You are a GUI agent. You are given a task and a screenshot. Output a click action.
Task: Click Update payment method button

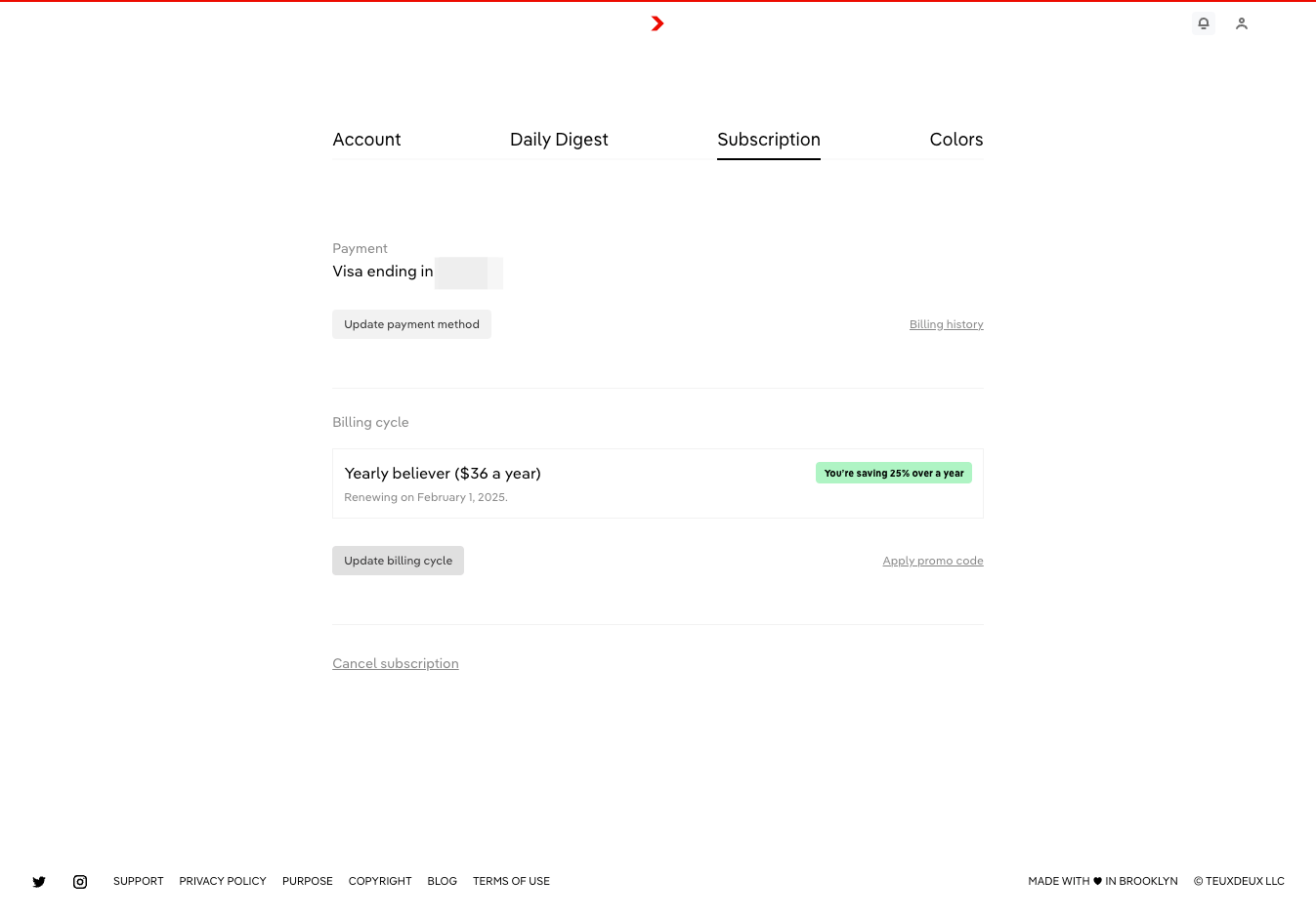411,324
